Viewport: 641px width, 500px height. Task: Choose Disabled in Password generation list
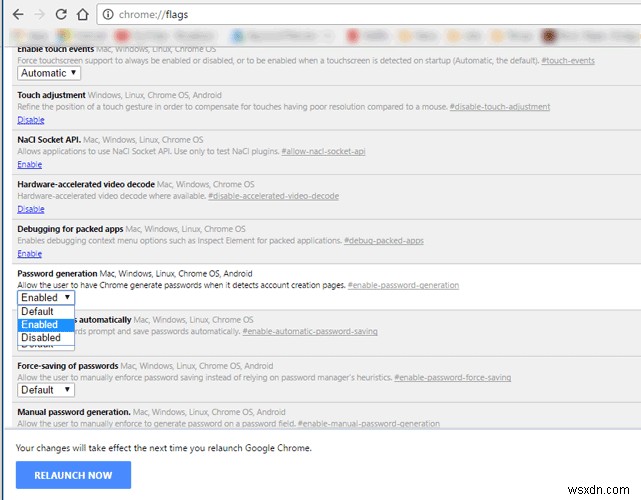pos(46,338)
